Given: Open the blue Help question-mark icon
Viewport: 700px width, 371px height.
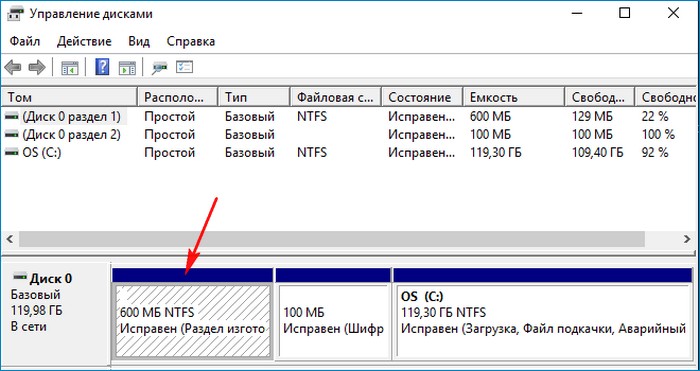Looking at the screenshot, I should coord(102,67).
